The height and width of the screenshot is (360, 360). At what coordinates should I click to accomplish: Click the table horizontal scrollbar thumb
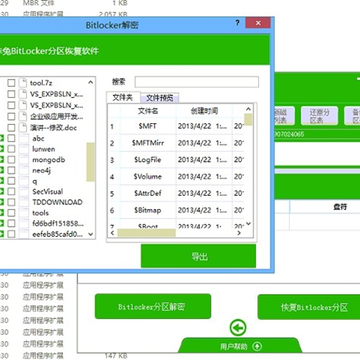point(146,233)
